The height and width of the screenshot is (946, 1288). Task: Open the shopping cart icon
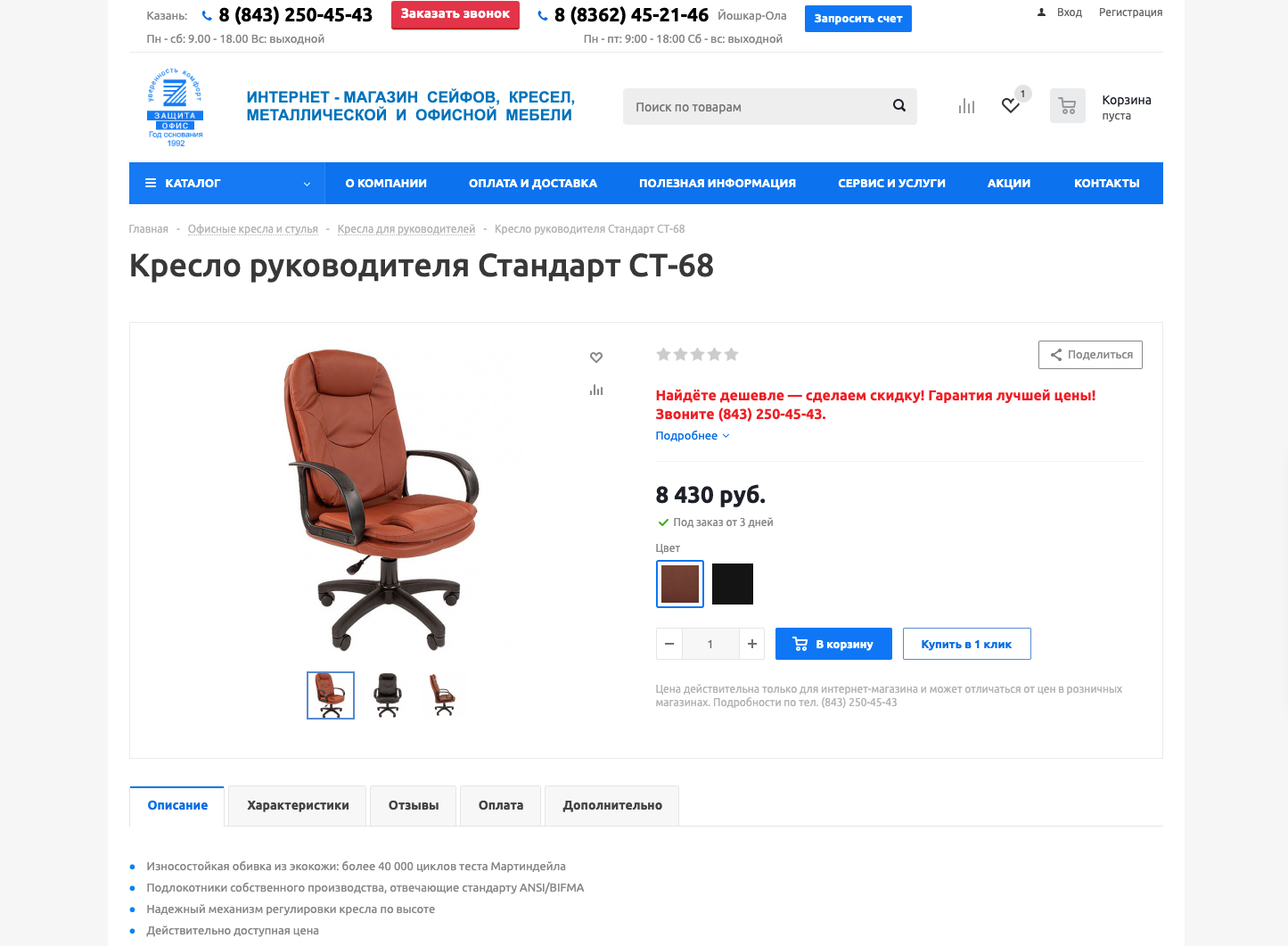pyautogui.click(x=1068, y=106)
